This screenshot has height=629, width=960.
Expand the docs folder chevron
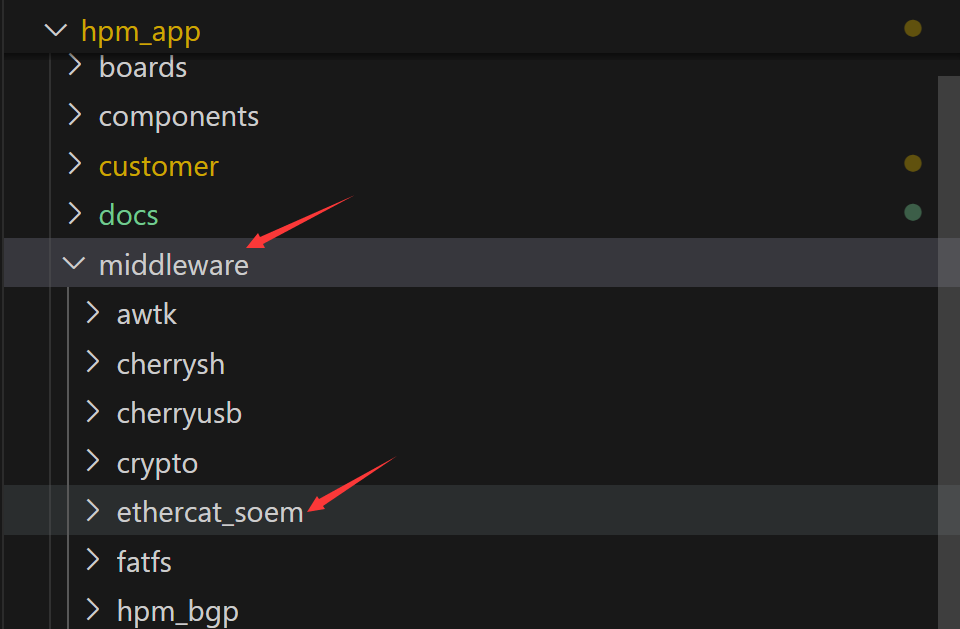75,214
